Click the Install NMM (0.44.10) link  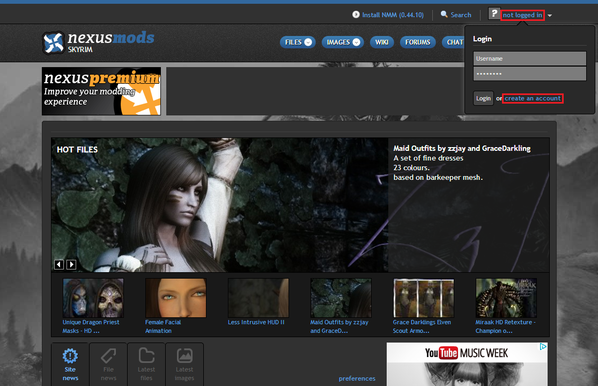point(393,15)
